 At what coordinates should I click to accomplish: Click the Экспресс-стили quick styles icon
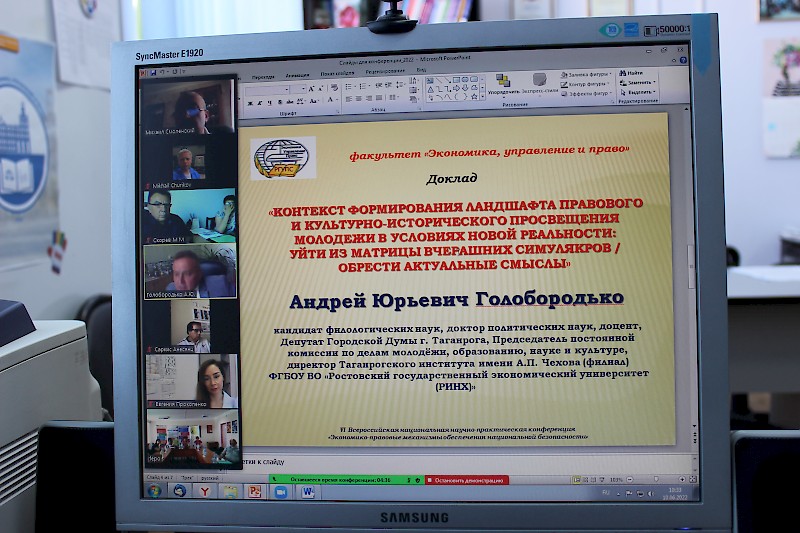click(540, 82)
